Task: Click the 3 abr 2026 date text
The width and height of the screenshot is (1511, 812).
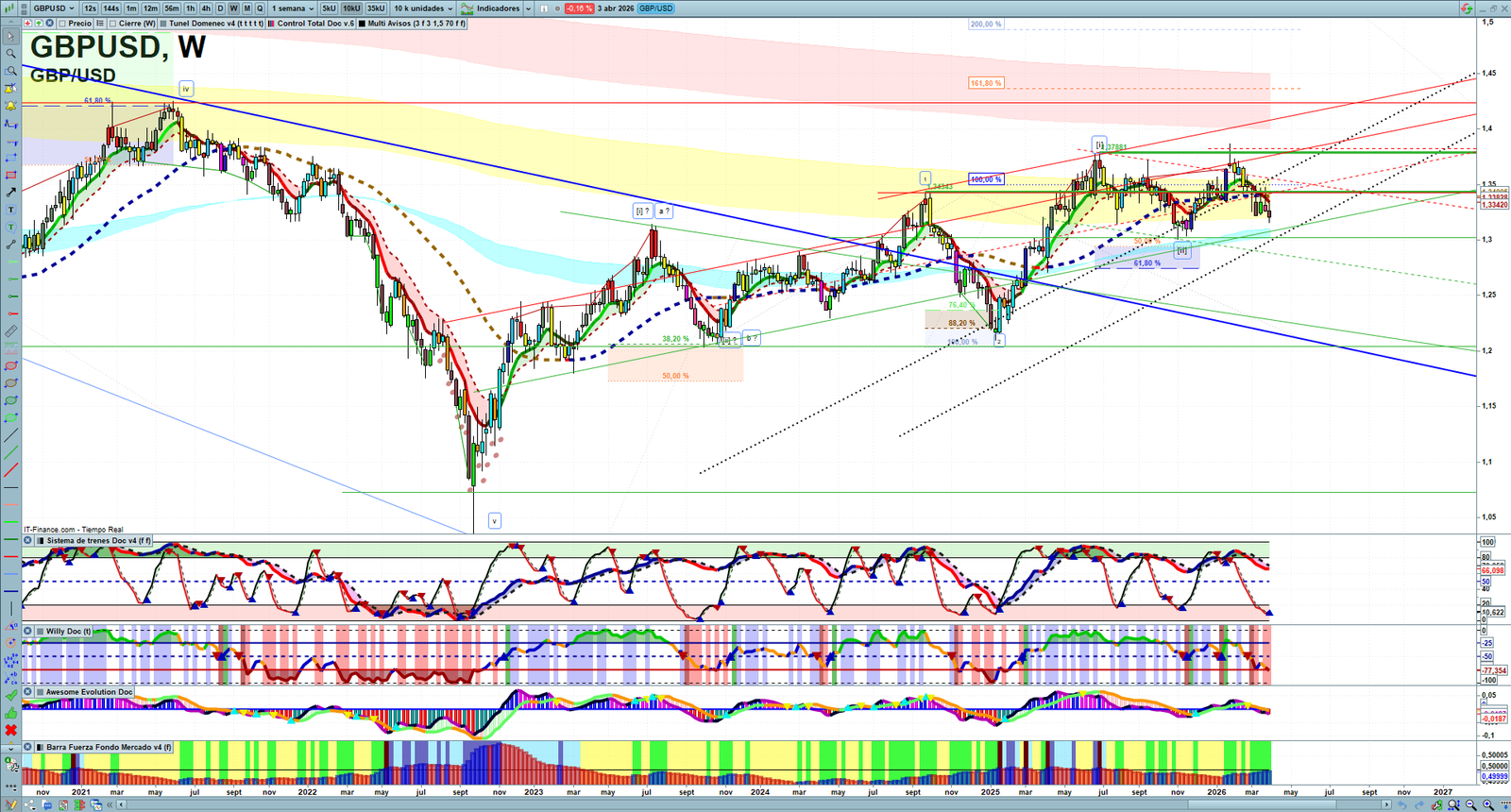Action: [x=616, y=8]
